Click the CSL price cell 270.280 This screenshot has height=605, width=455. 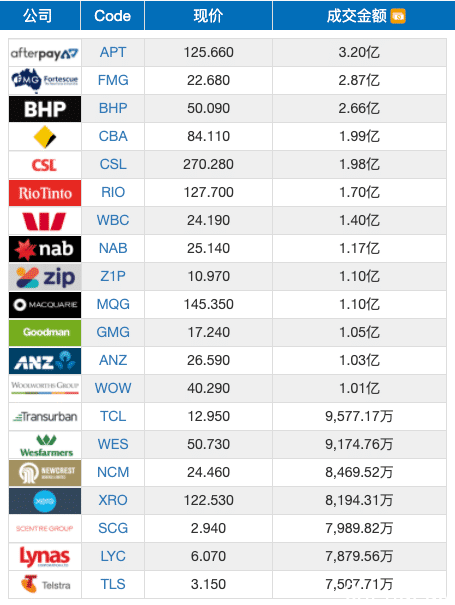pyautogui.click(x=208, y=164)
